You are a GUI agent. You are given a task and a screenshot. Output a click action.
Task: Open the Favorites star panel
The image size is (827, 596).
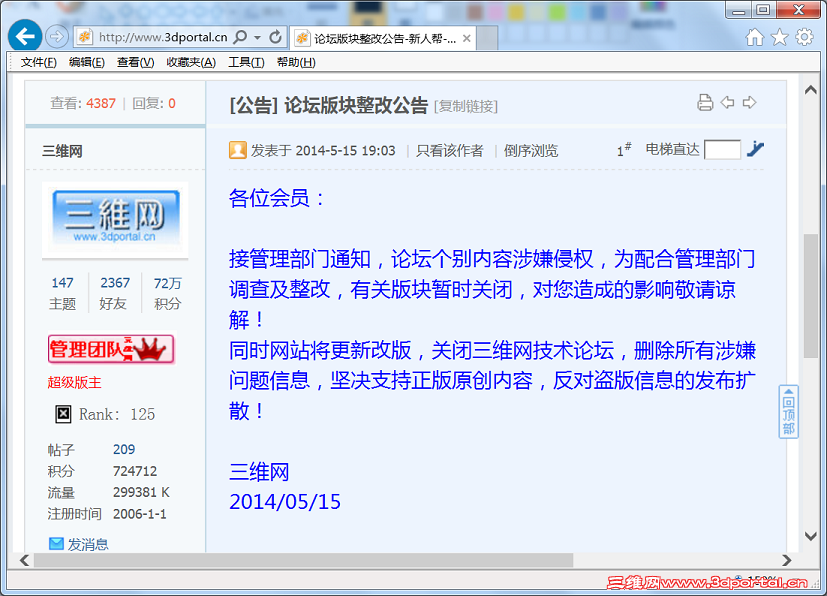click(x=779, y=35)
